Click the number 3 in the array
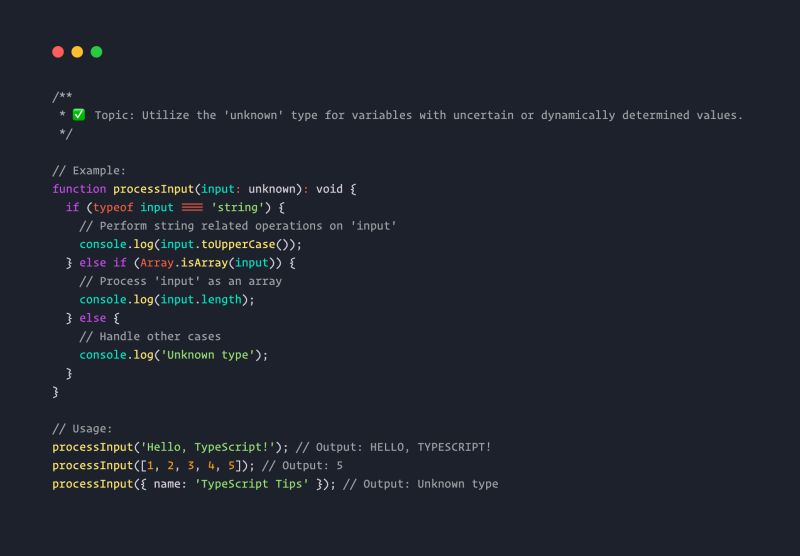Screen dimensions: 800x556 pyautogui.click(x=191, y=466)
